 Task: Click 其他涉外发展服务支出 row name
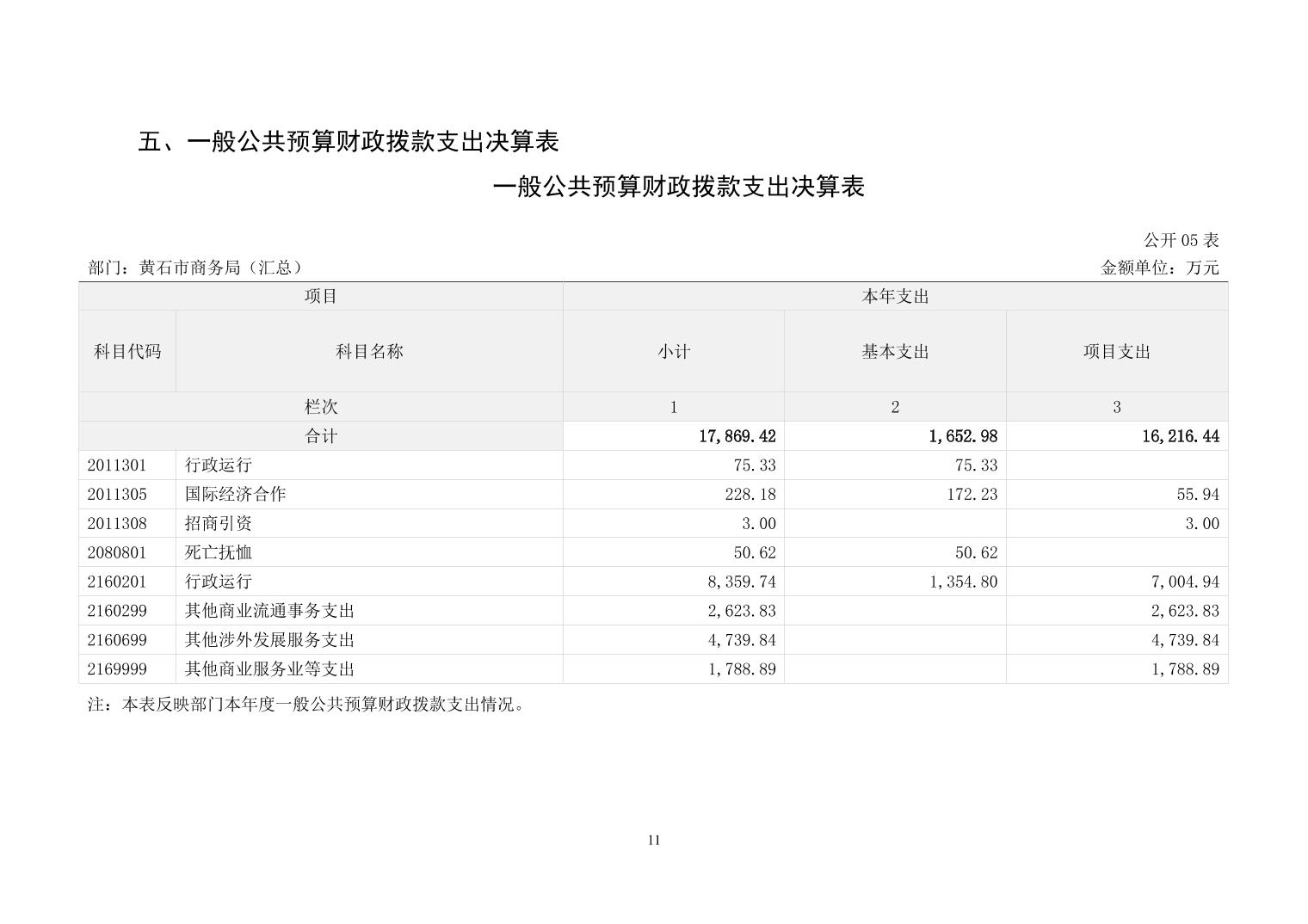269,640
